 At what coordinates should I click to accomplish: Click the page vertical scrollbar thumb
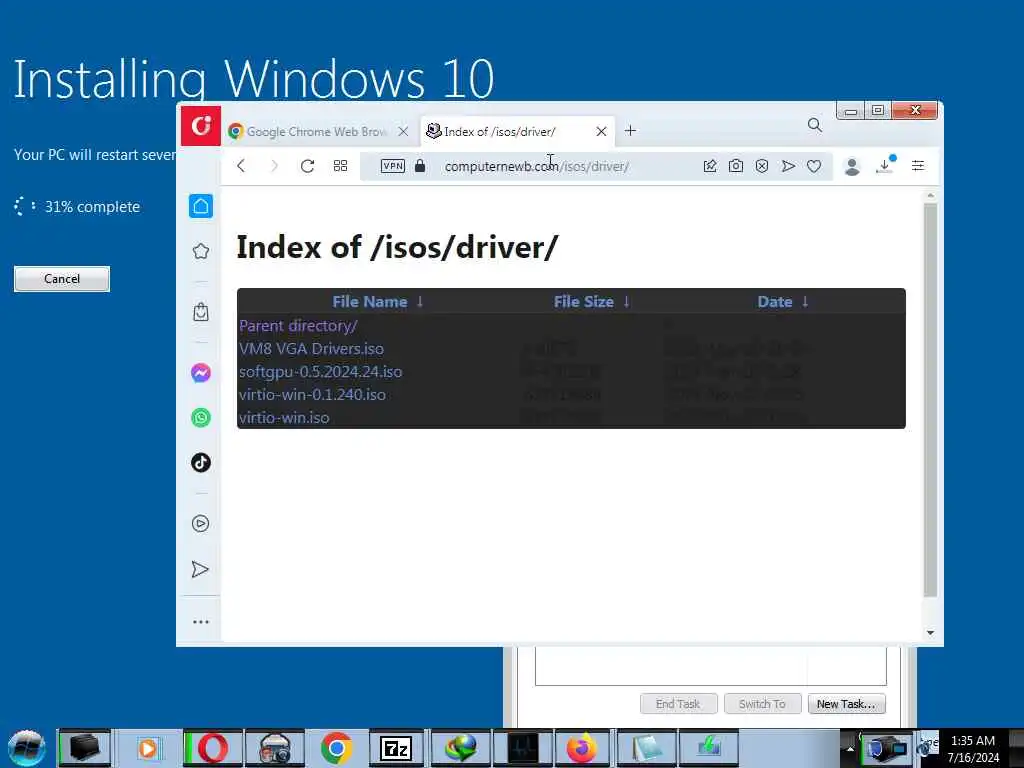point(930,400)
